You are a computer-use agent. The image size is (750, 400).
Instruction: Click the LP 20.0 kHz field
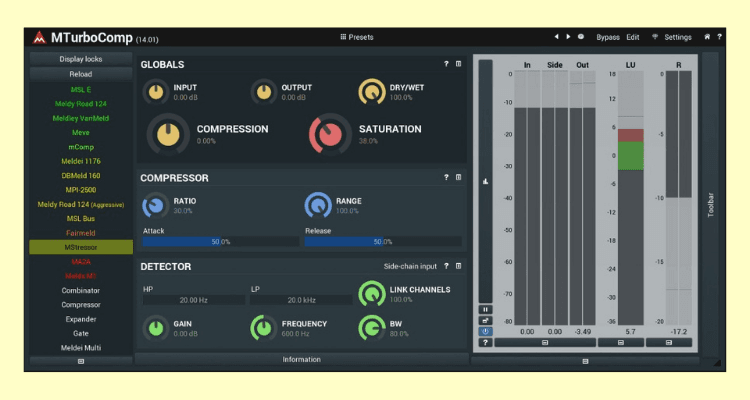(x=301, y=300)
